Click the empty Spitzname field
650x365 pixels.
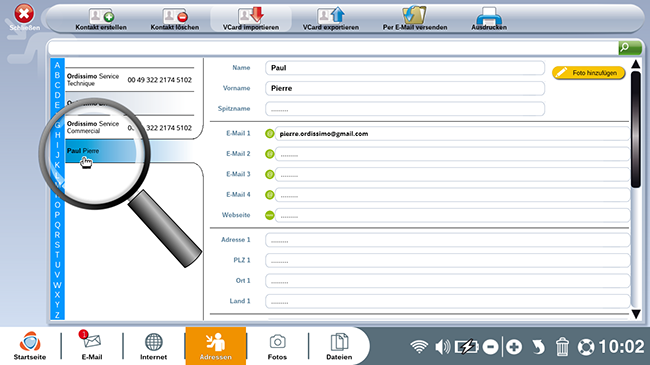pyautogui.click(x=405, y=109)
